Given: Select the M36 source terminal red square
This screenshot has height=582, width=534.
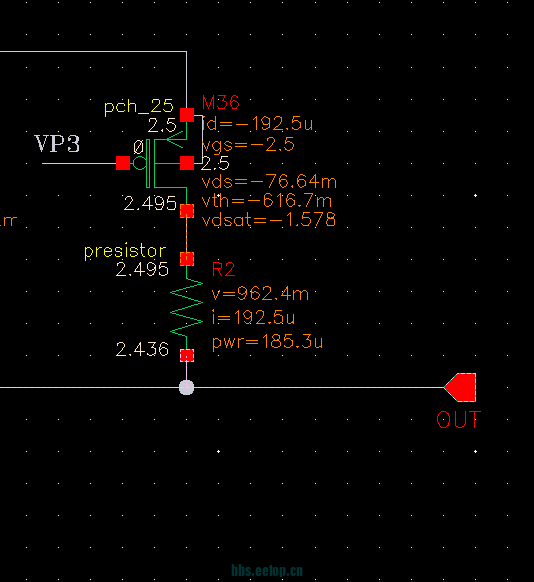Looking at the screenshot, I should click(x=187, y=115).
